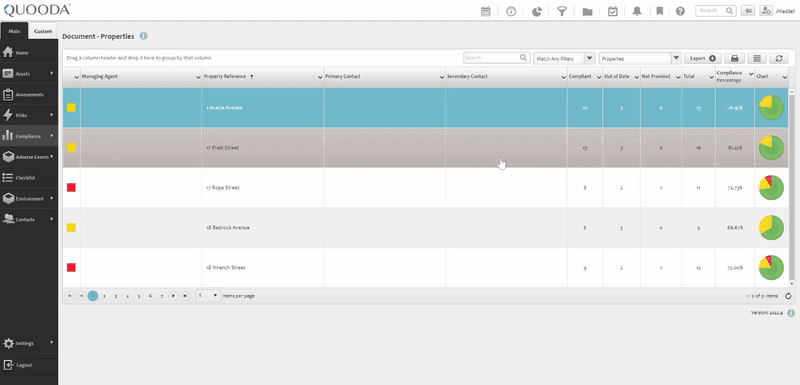
Task: Open the notifications bell icon
Action: [x=637, y=11]
